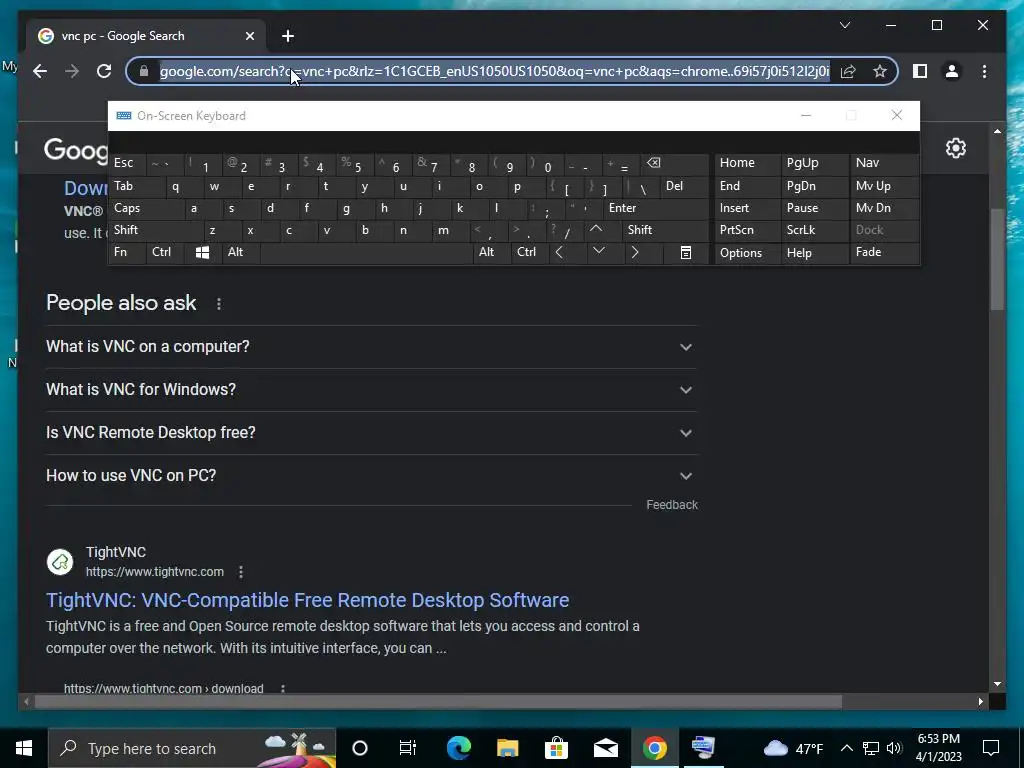Image resolution: width=1024 pixels, height=768 pixels.
Task: Click the horizontal page scrollbar thumb
Action: [438, 702]
